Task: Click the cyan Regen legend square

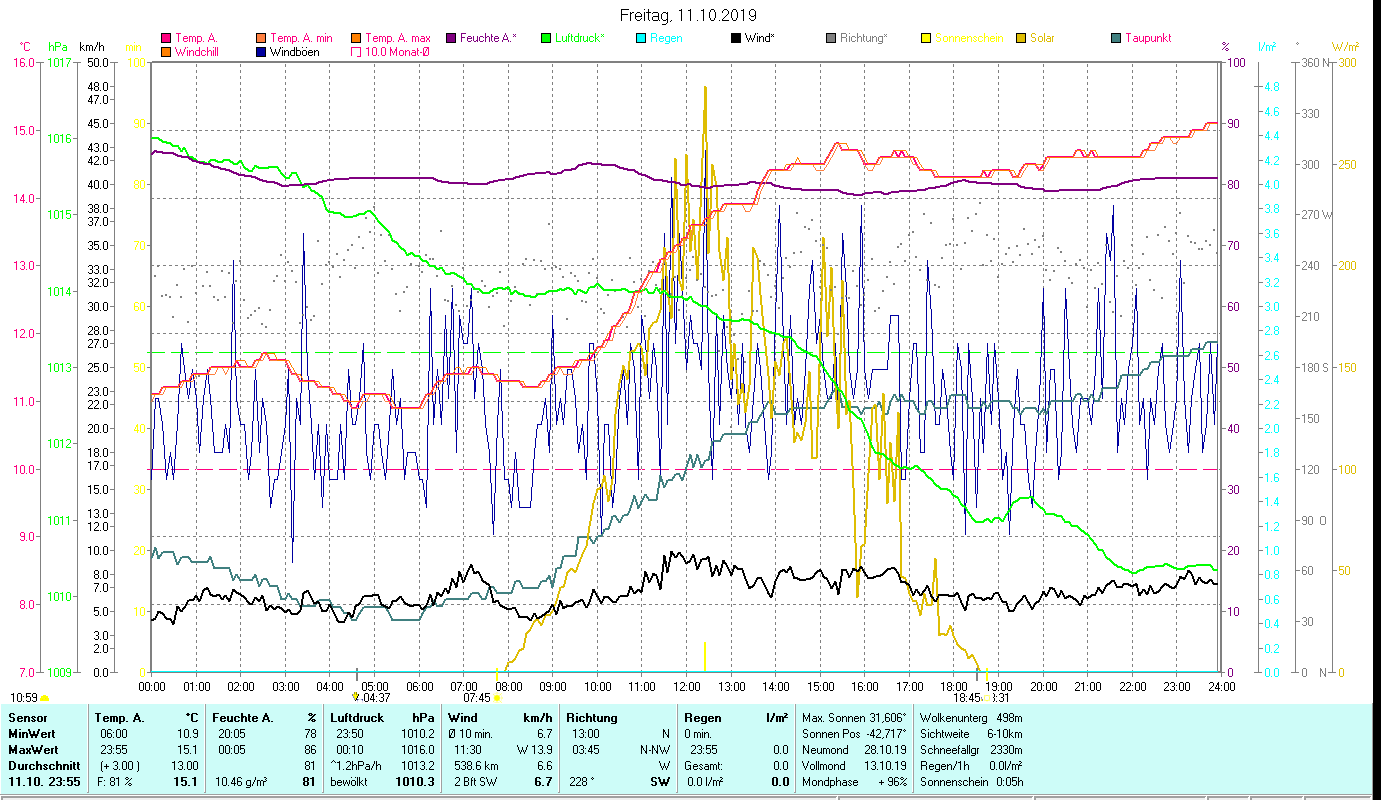Action: (x=641, y=38)
